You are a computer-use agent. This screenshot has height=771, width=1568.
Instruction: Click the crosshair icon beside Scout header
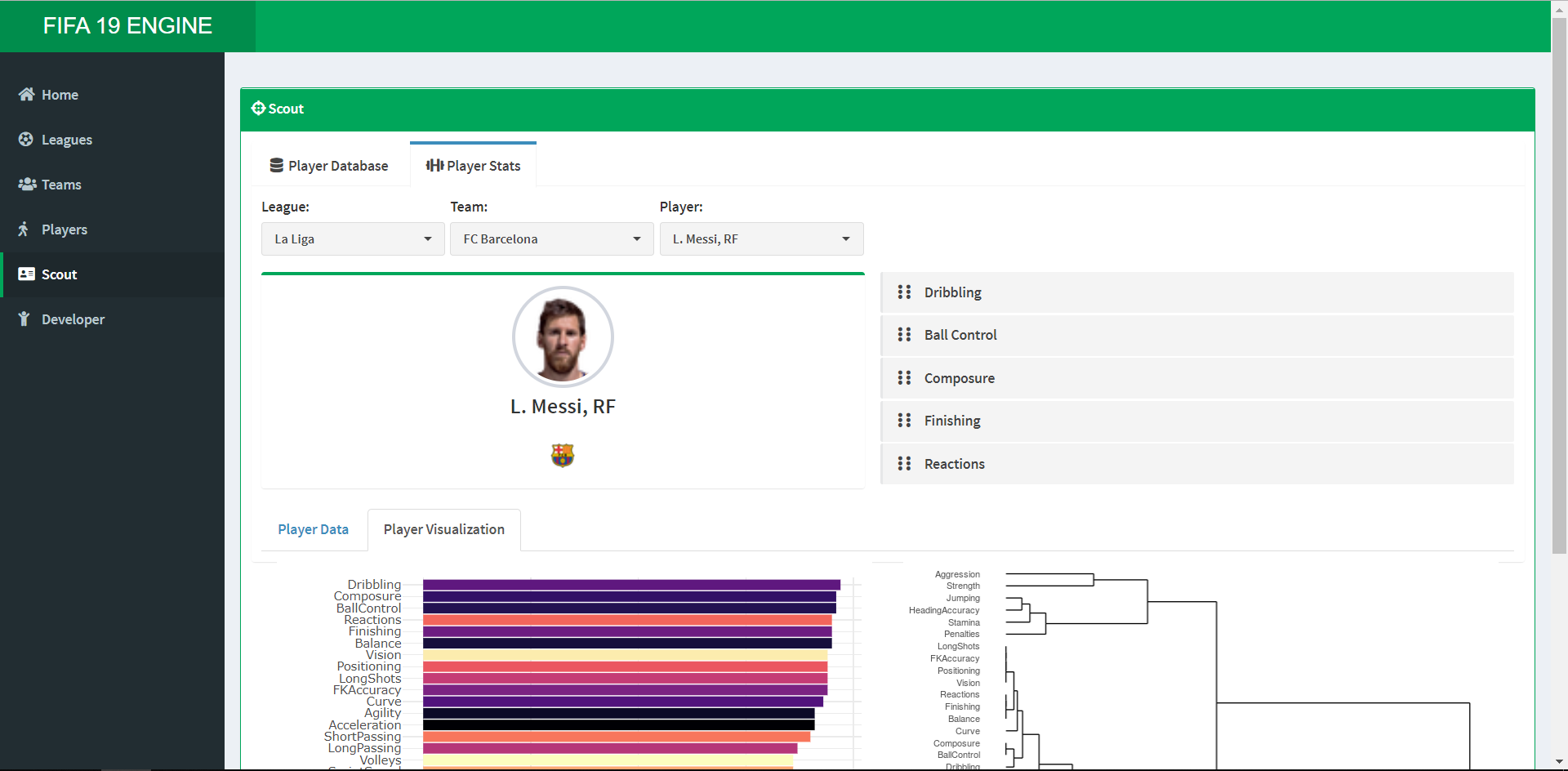coord(258,108)
